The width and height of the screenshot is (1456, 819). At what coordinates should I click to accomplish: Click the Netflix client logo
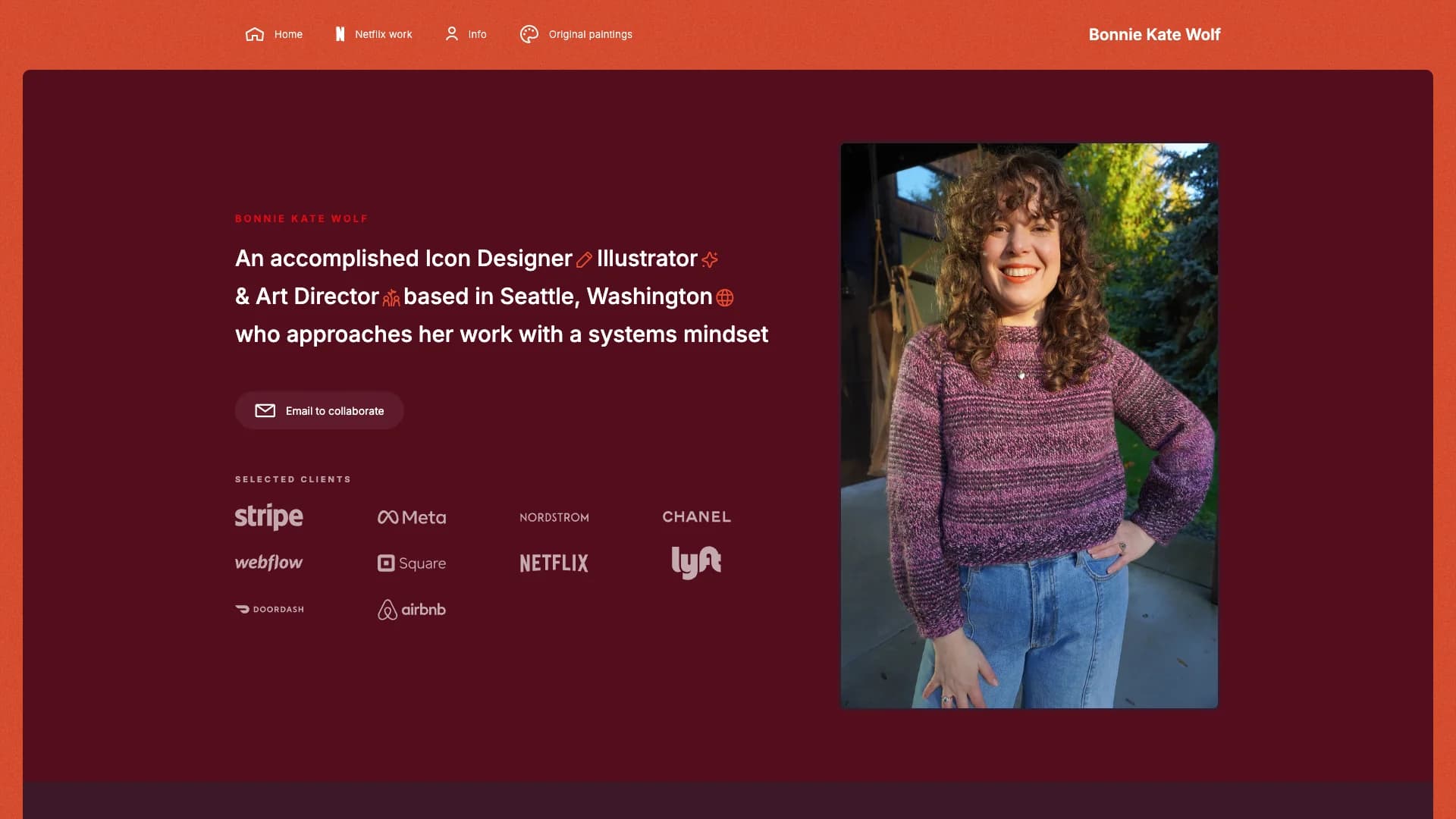pyautogui.click(x=554, y=563)
